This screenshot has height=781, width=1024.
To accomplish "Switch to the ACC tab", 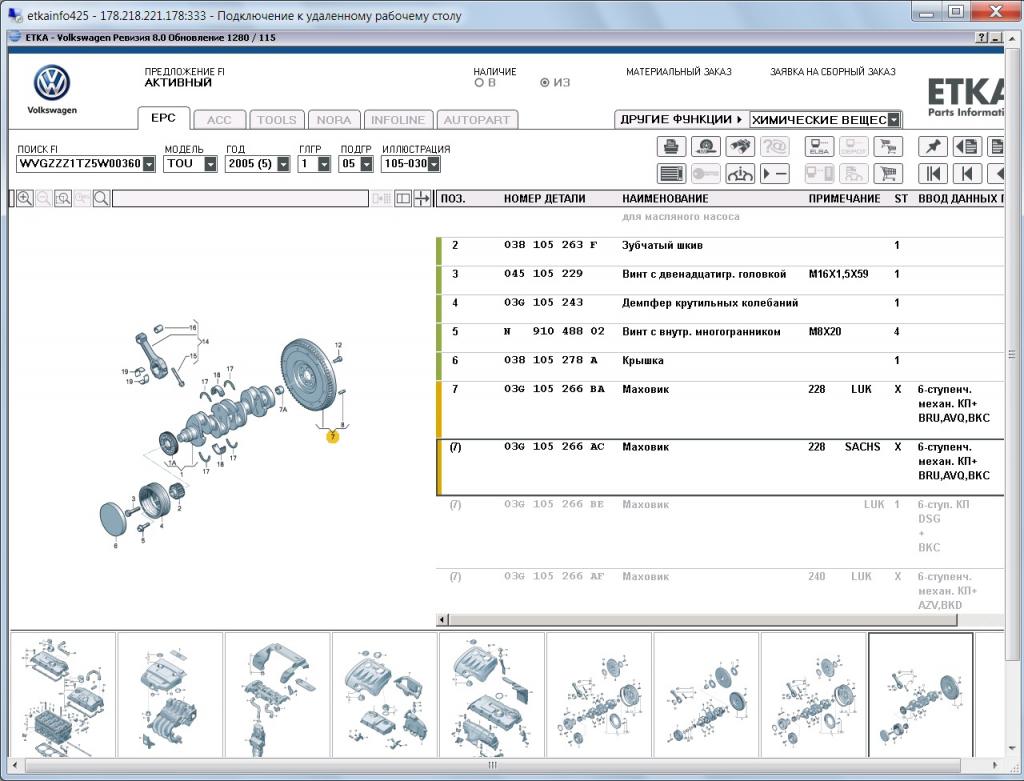I will click(x=219, y=120).
